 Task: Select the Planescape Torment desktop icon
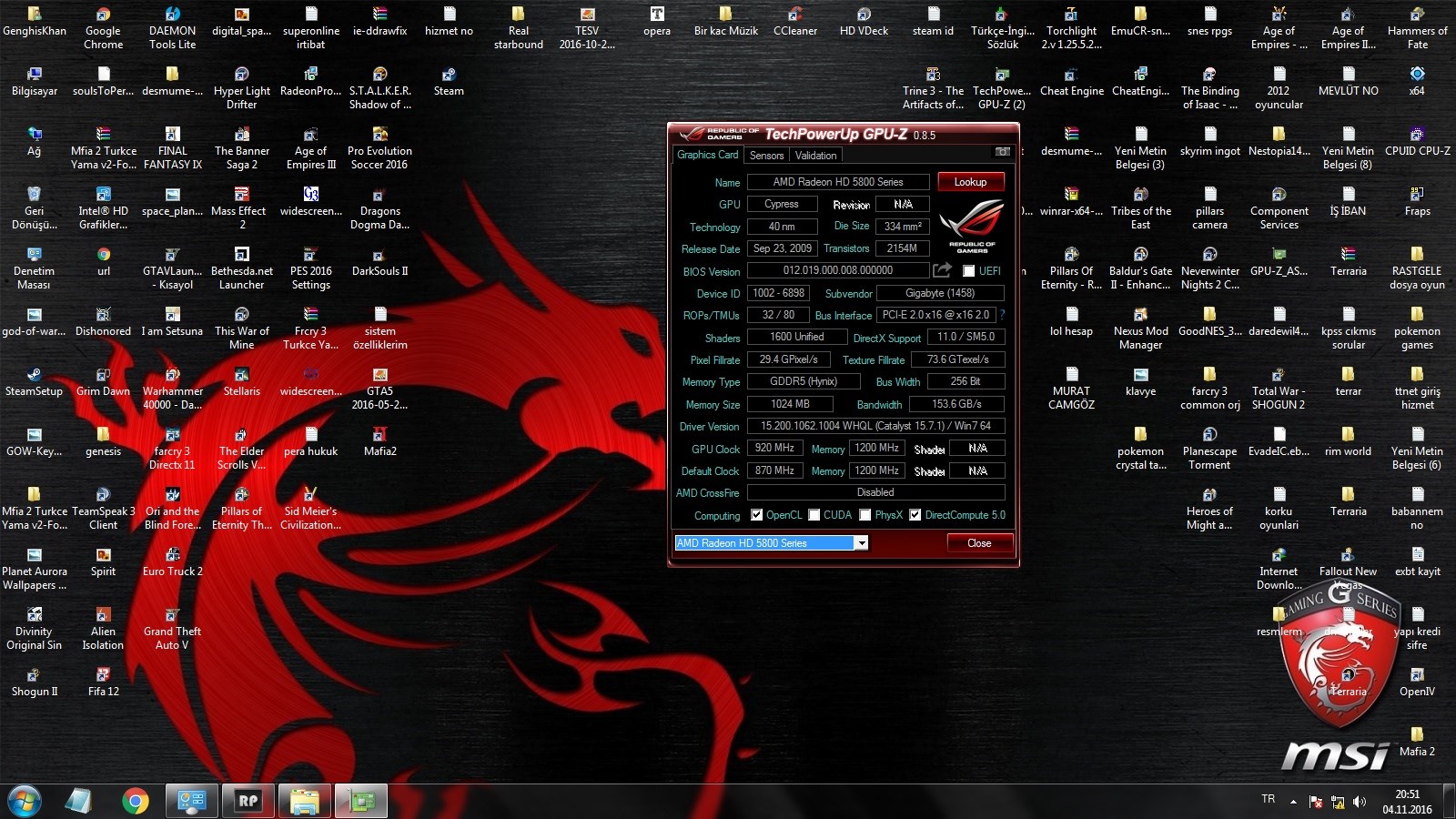[1210, 448]
